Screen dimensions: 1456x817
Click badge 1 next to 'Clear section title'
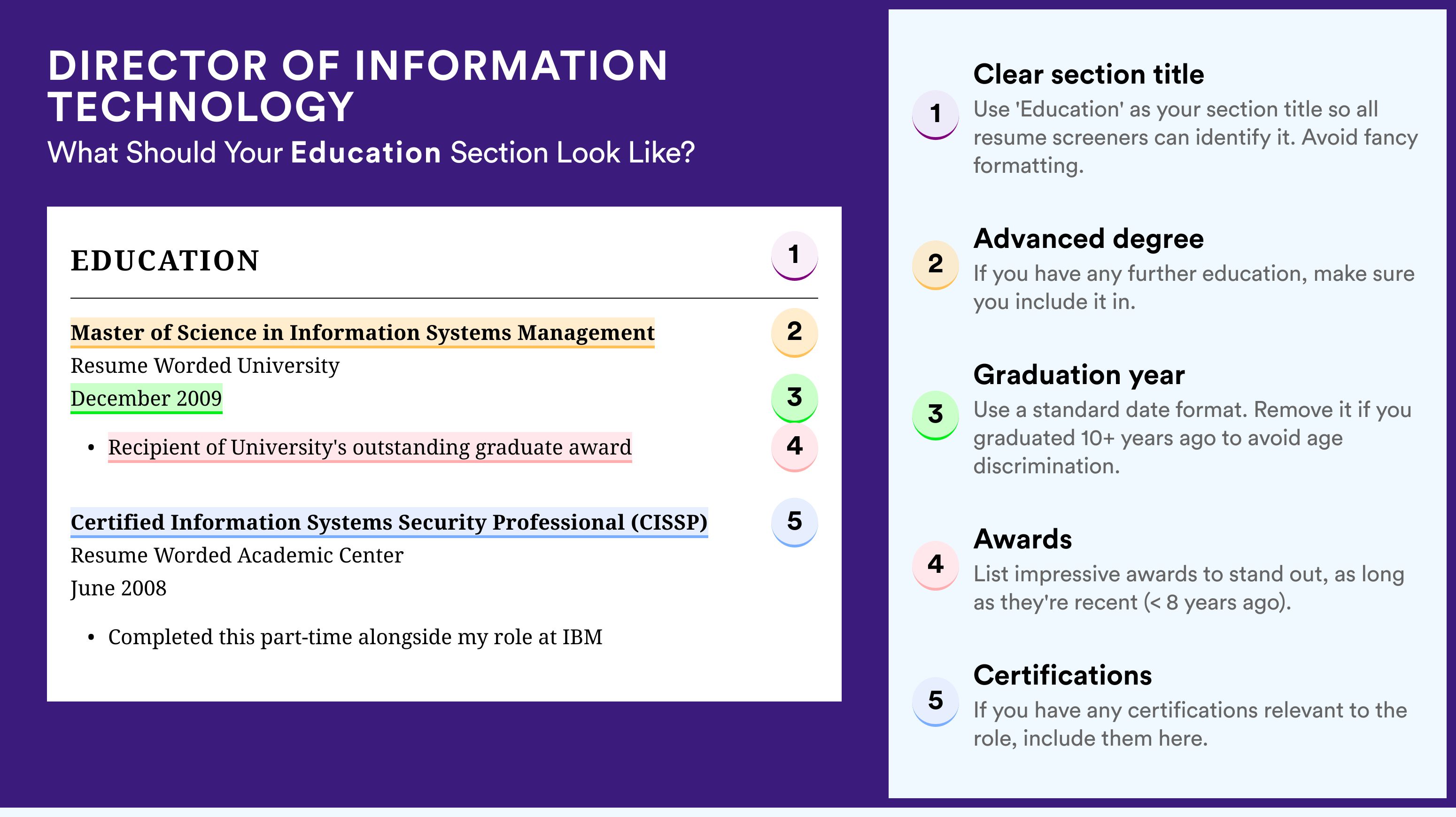936,114
